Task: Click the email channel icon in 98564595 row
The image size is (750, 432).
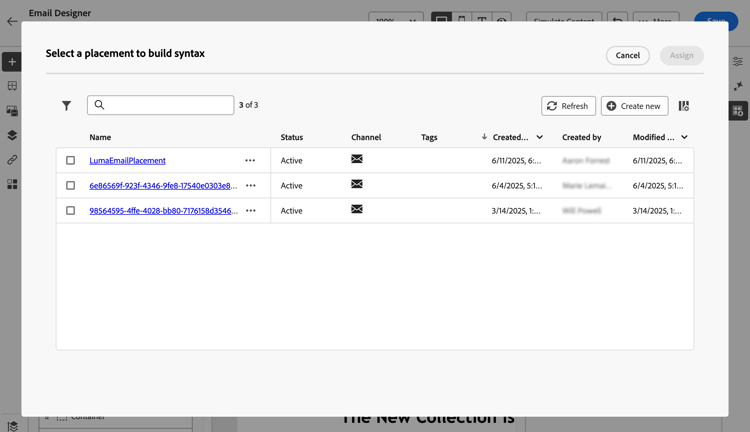Action: 357,209
